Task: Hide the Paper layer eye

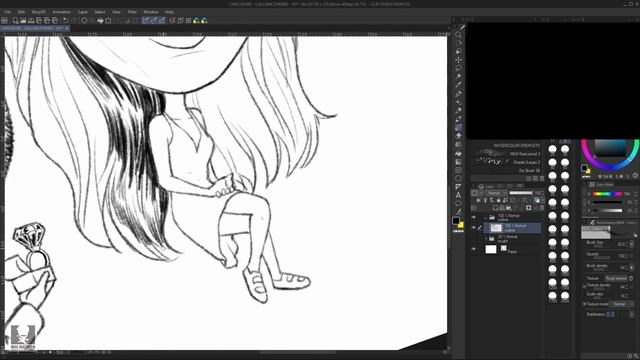Action: [473, 249]
